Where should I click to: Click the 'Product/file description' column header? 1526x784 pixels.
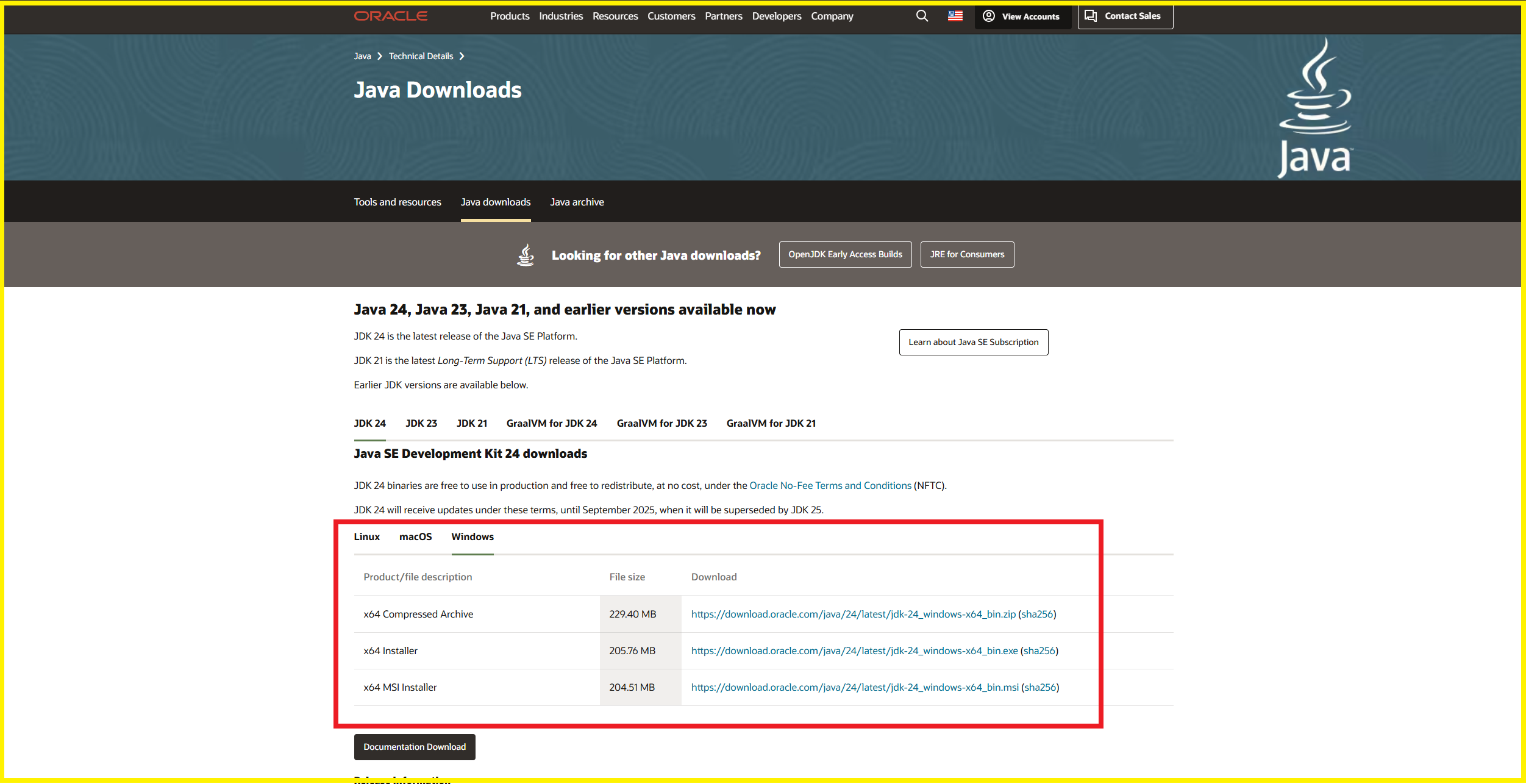(x=418, y=577)
